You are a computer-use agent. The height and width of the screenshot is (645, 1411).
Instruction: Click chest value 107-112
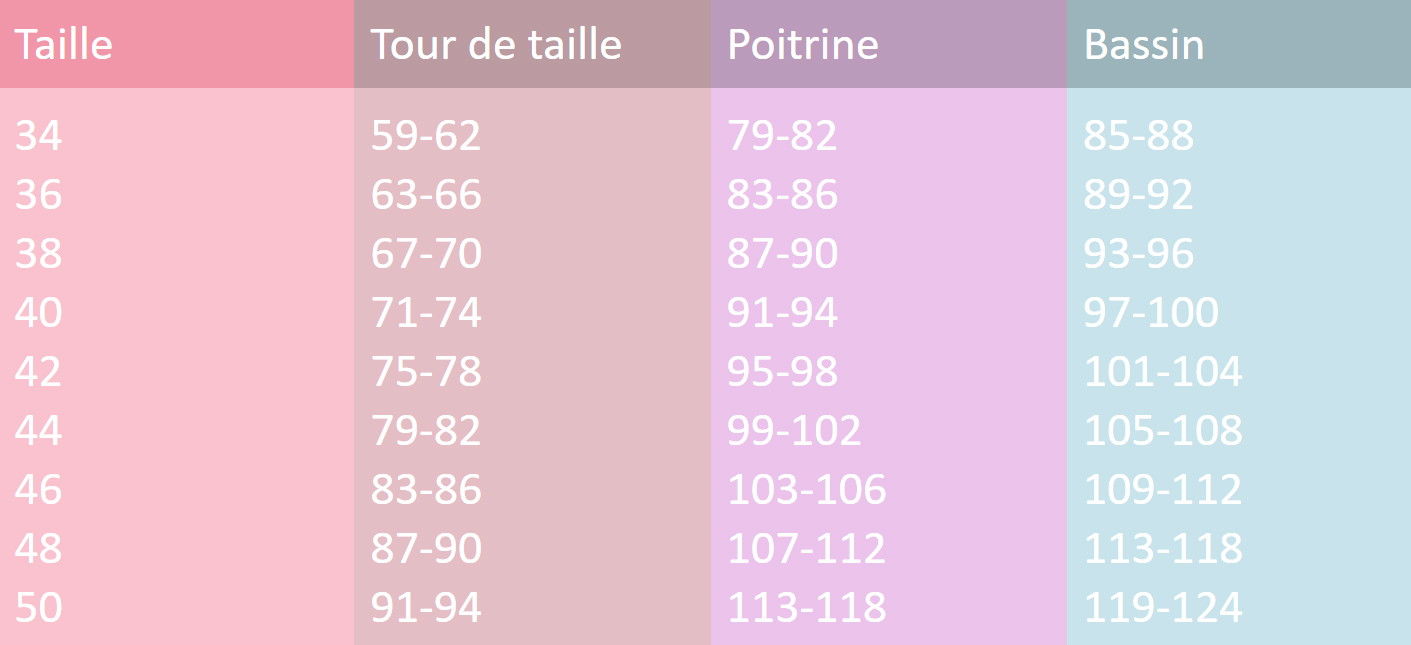(x=806, y=549)
